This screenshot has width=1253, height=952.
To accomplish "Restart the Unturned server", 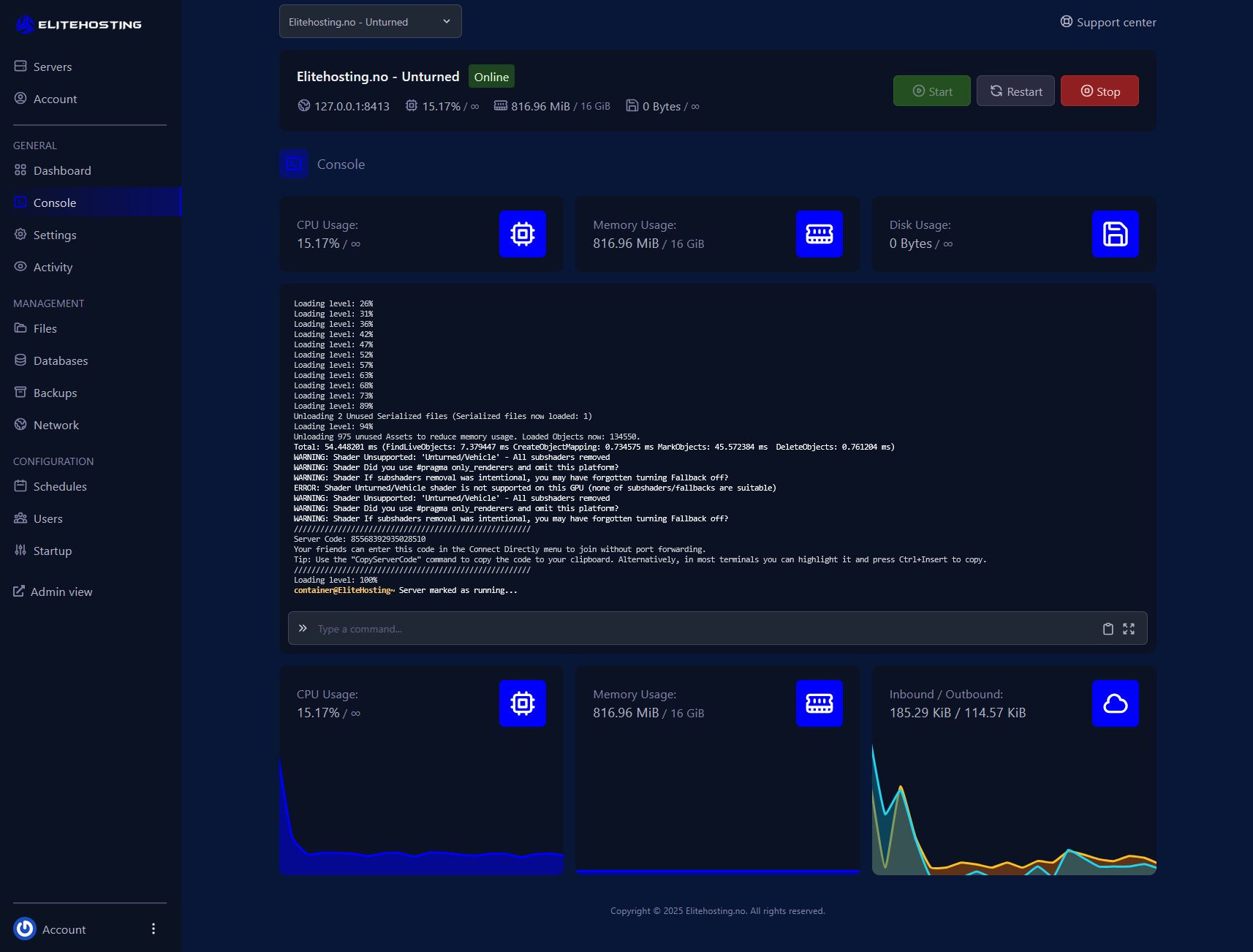I will point(1015,91).
